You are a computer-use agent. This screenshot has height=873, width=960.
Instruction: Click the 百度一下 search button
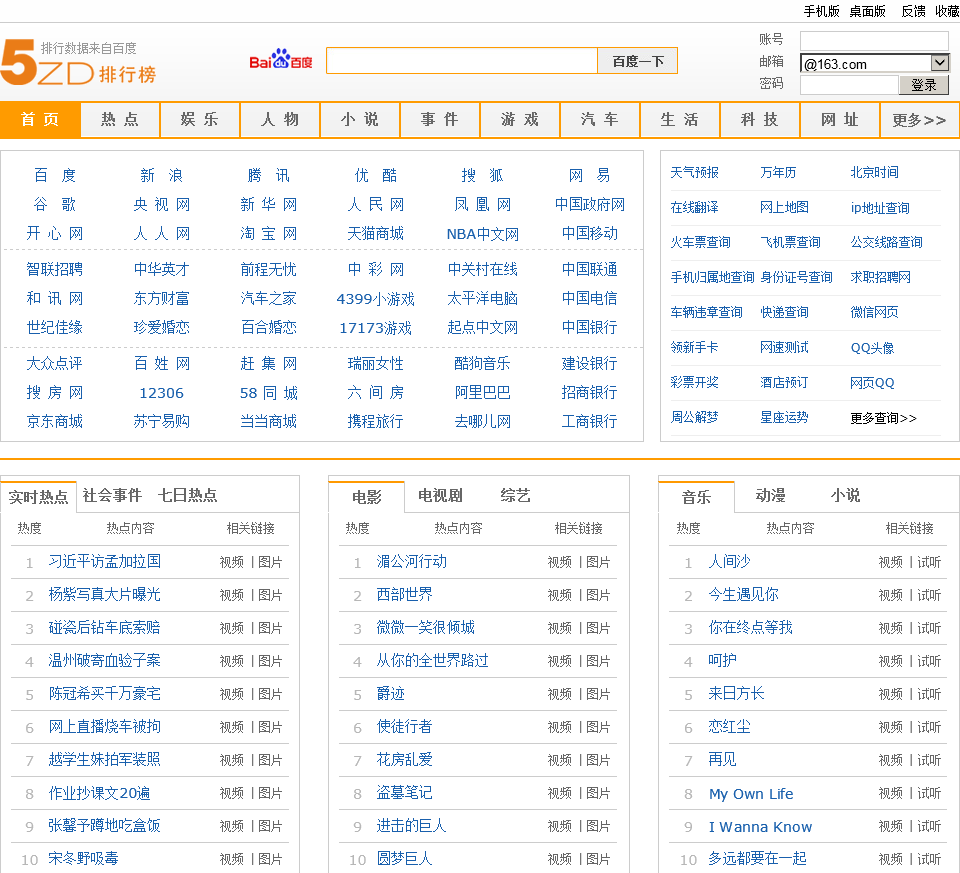tap(638, 61)
